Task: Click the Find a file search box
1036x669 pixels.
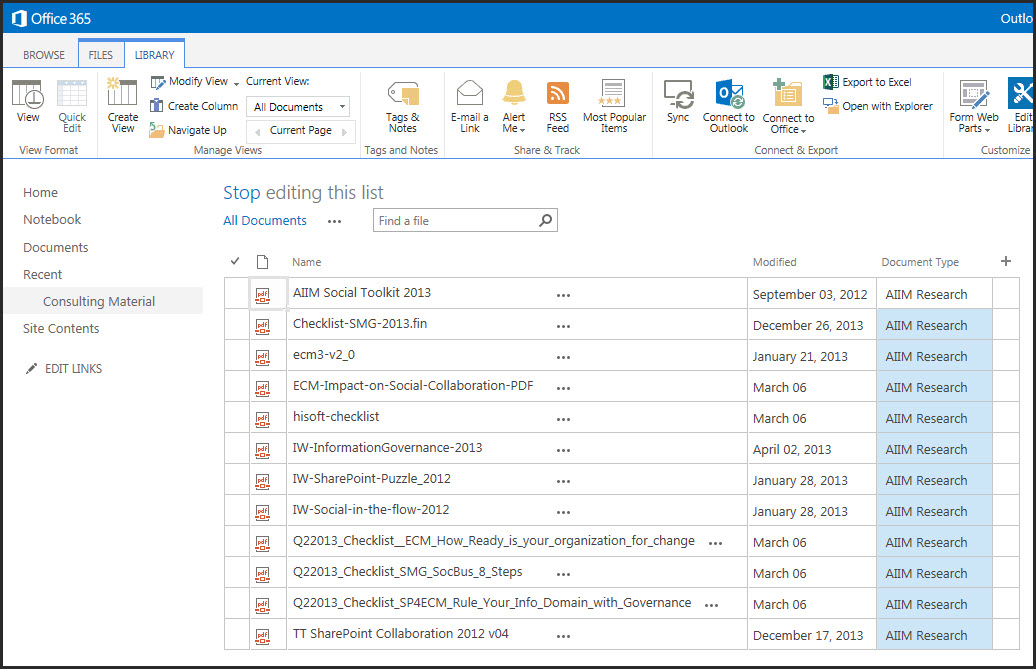Action: point(455,221)
